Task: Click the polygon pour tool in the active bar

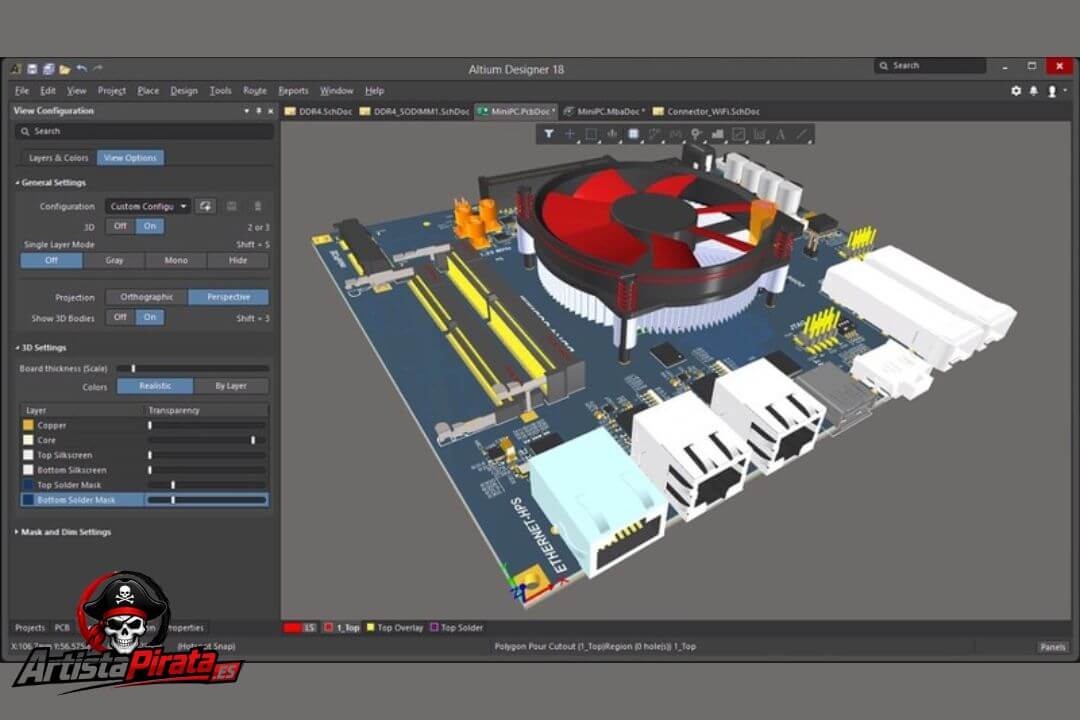Action: 718,134
